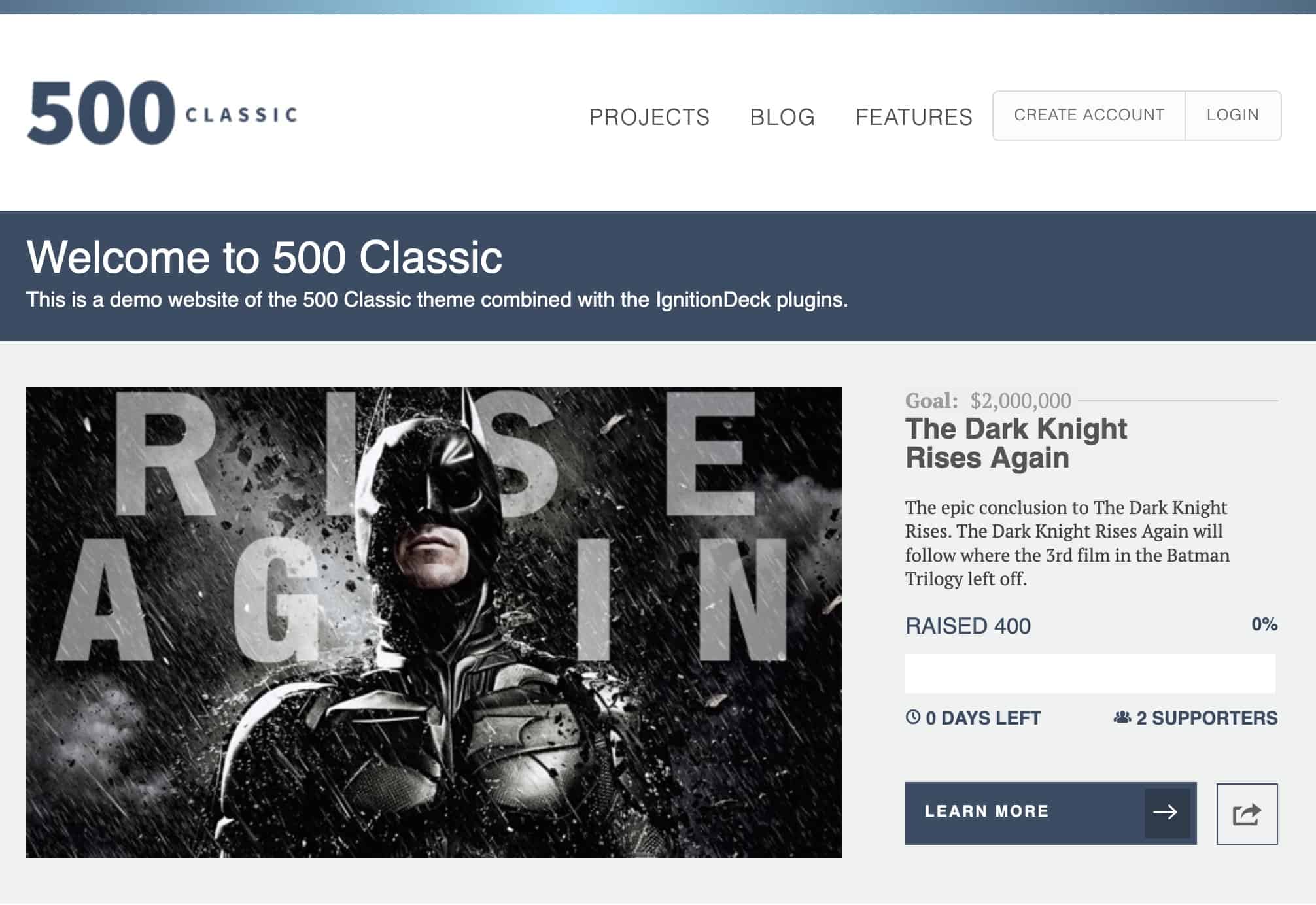The image size is (1316, 905).
Task: Click the Login button
Action: click(x=1233, y=115)
